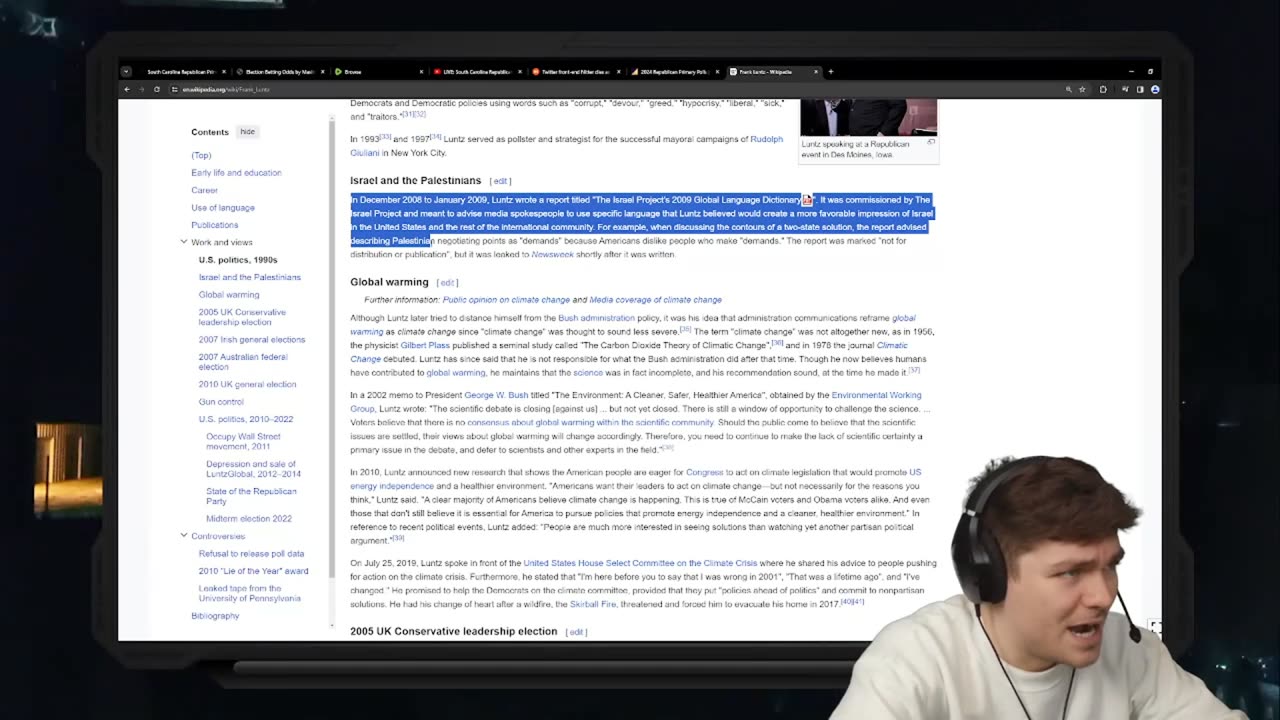Open the profile avatar icon in toolbar
This screenshot has height=720, width=1280.
(x=1155, y=89)
